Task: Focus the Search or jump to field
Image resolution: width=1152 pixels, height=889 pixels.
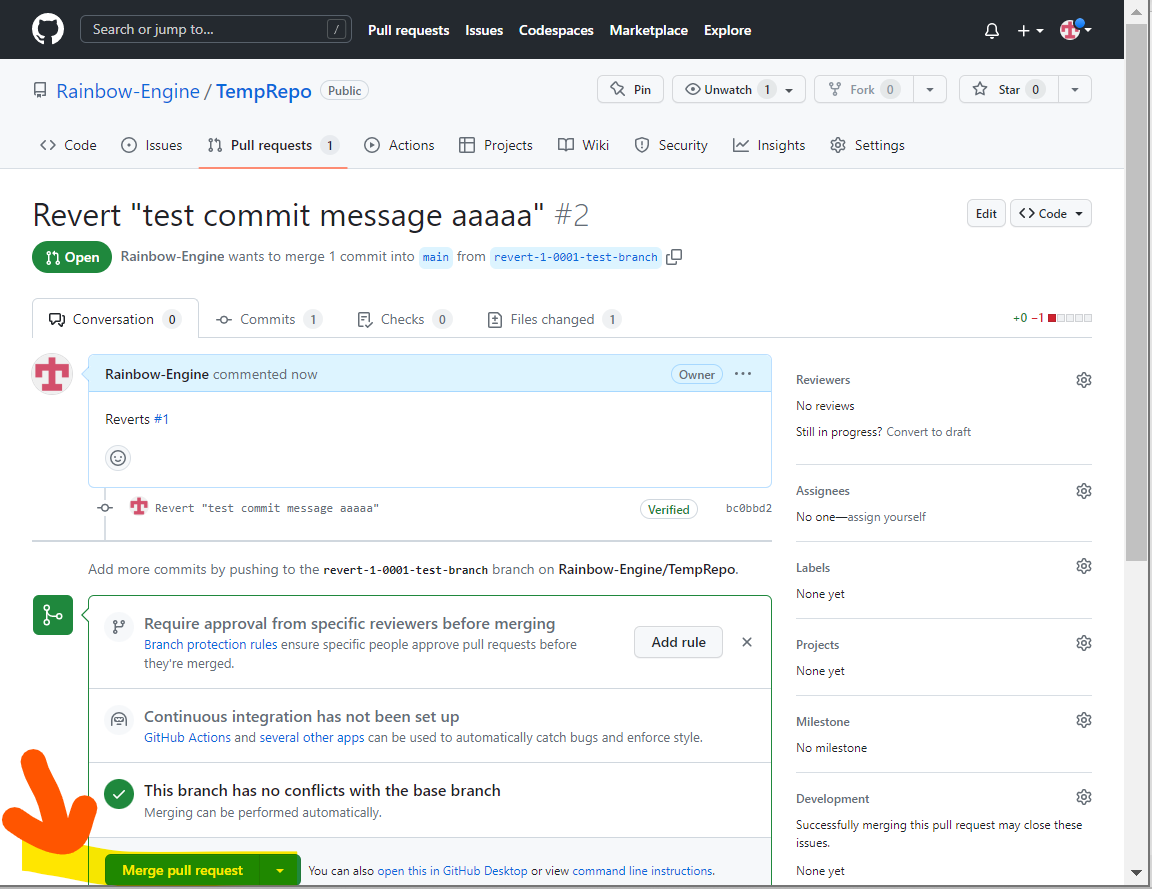Action: click(215, 29)
